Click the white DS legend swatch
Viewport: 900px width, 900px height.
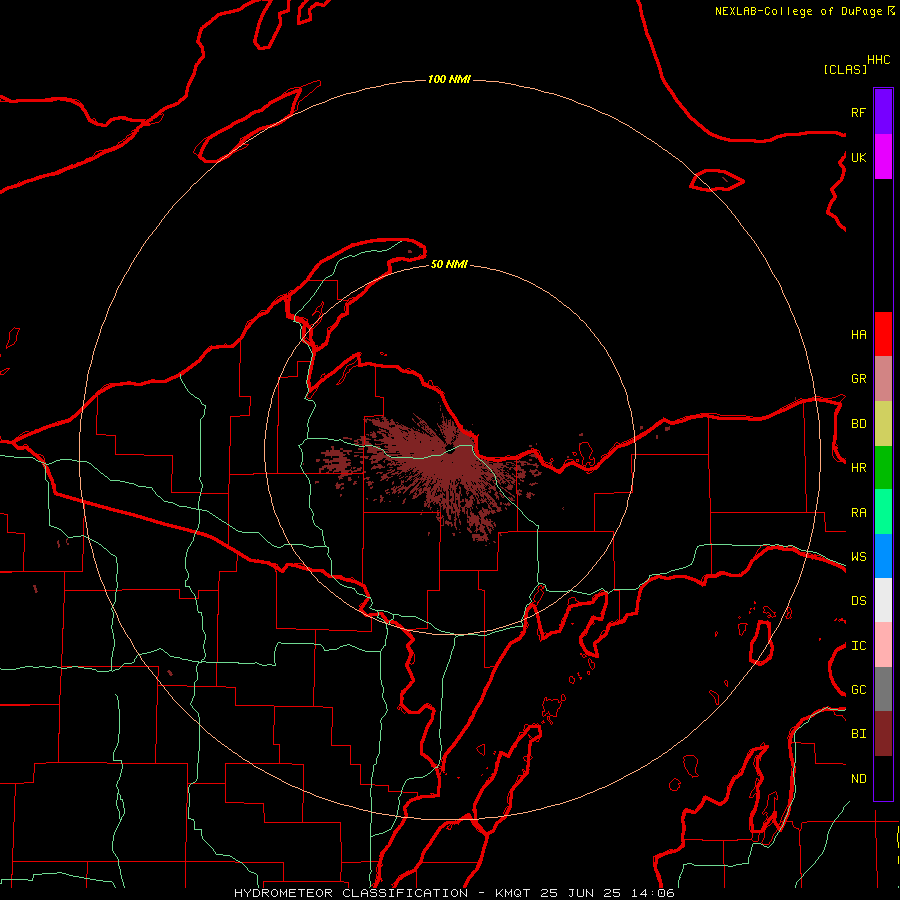883,600
